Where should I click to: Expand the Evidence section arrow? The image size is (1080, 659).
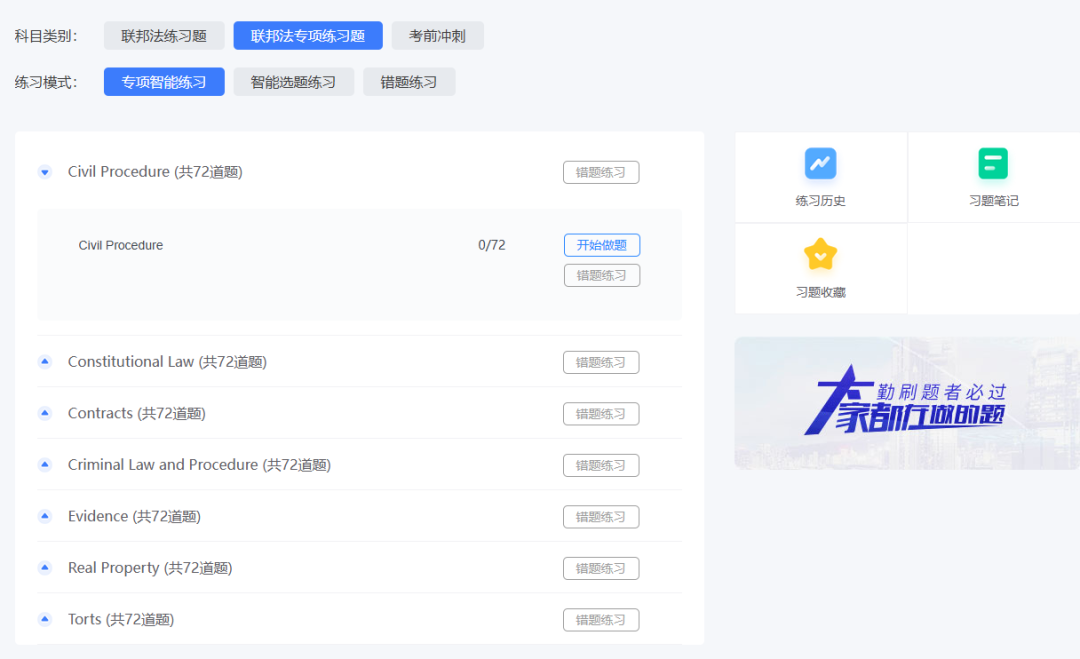pyautogui.click(x=45, y=516)
